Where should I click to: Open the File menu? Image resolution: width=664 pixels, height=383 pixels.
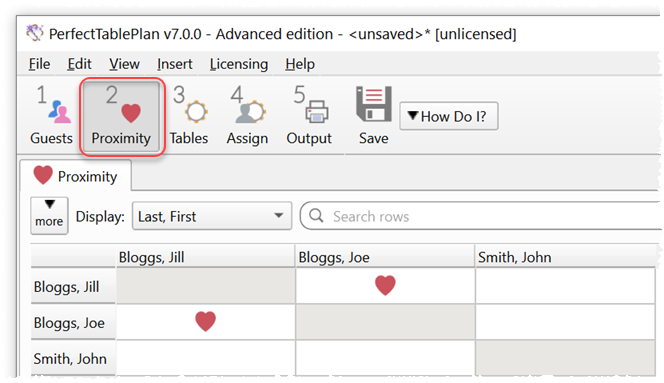39,64
